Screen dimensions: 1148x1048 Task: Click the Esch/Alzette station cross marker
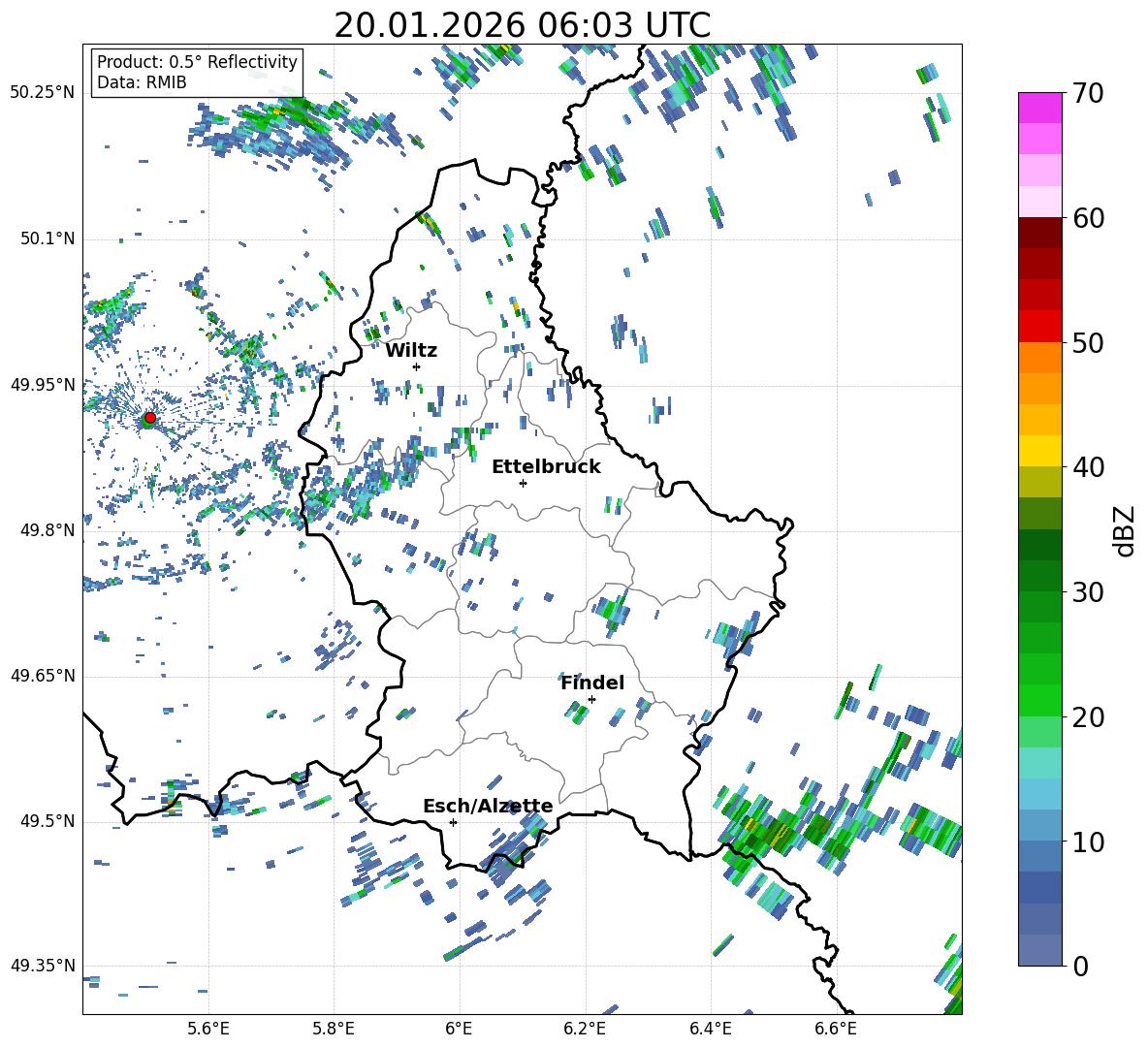coord(453,822)
